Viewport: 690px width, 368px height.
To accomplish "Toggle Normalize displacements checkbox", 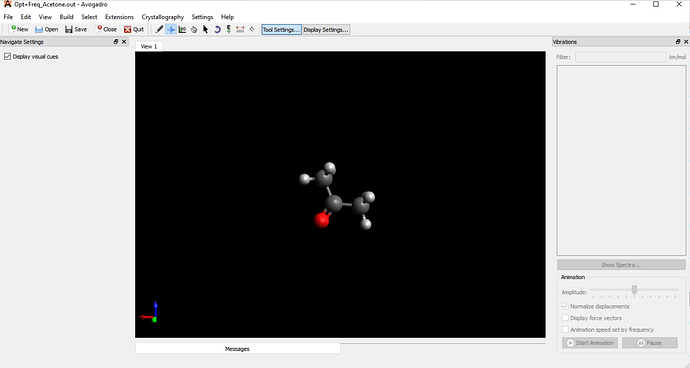I will [565, 306].
